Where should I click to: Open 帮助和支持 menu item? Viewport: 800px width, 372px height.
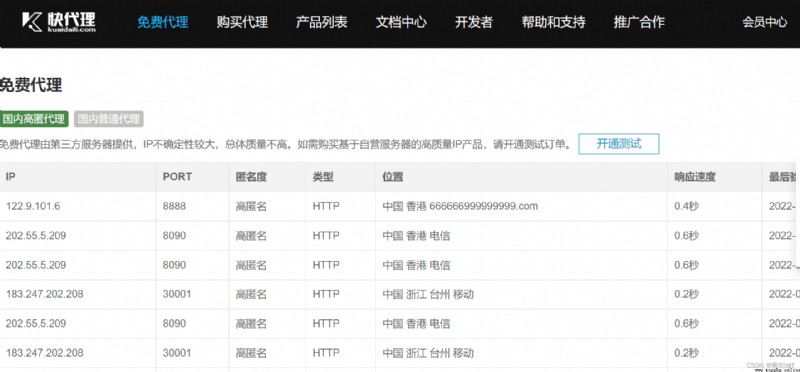553,22
